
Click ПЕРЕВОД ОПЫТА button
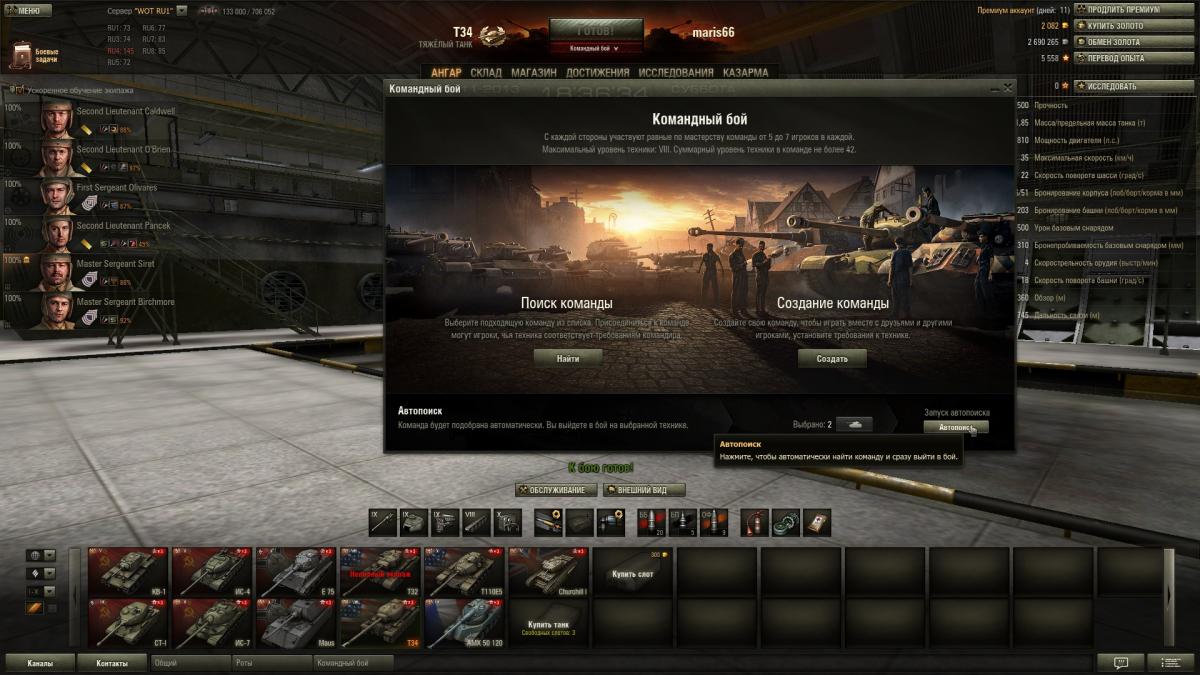(x=1134, y=58)
